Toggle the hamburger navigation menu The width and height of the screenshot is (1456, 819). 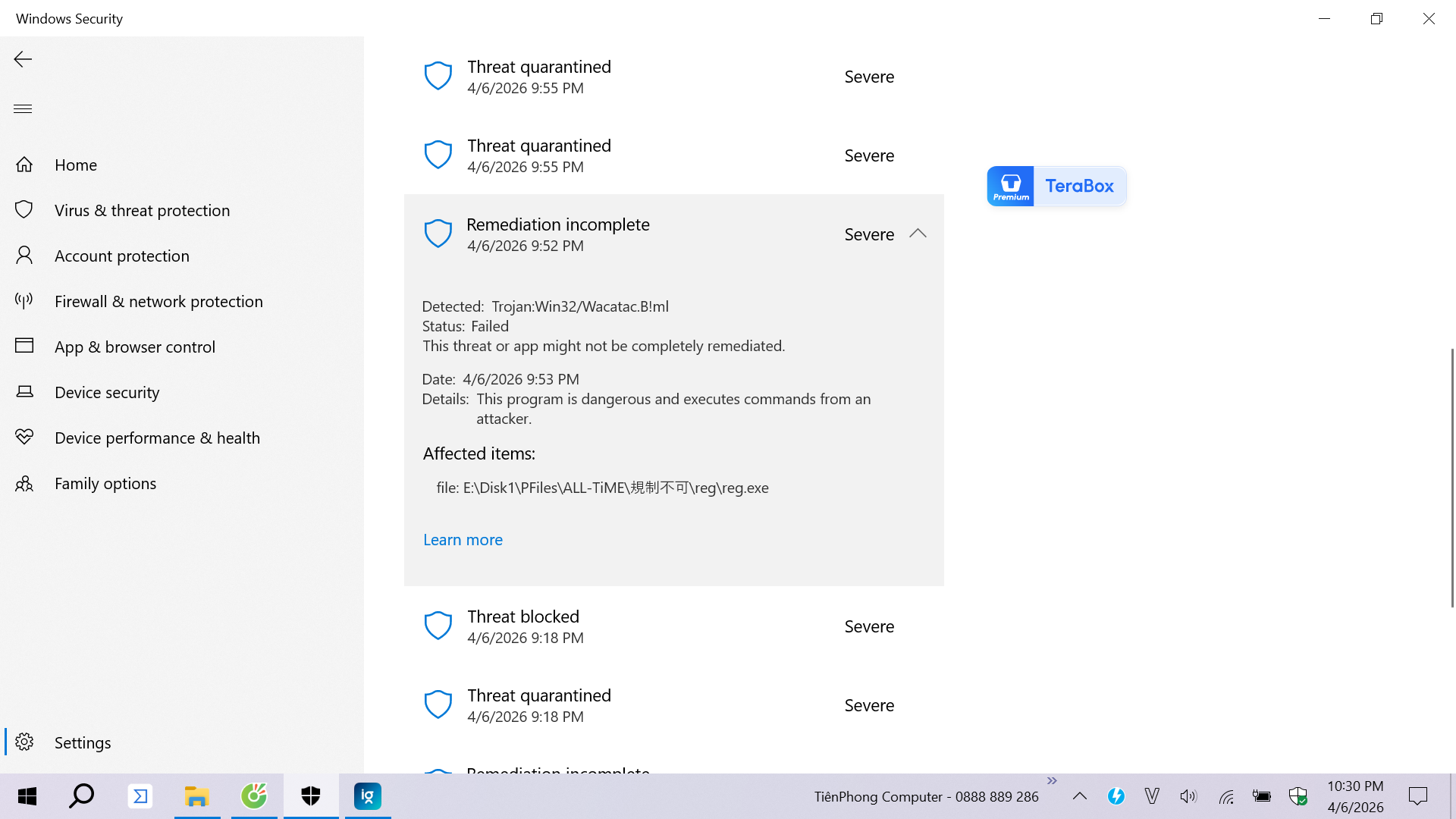click(x=23, y=108)
